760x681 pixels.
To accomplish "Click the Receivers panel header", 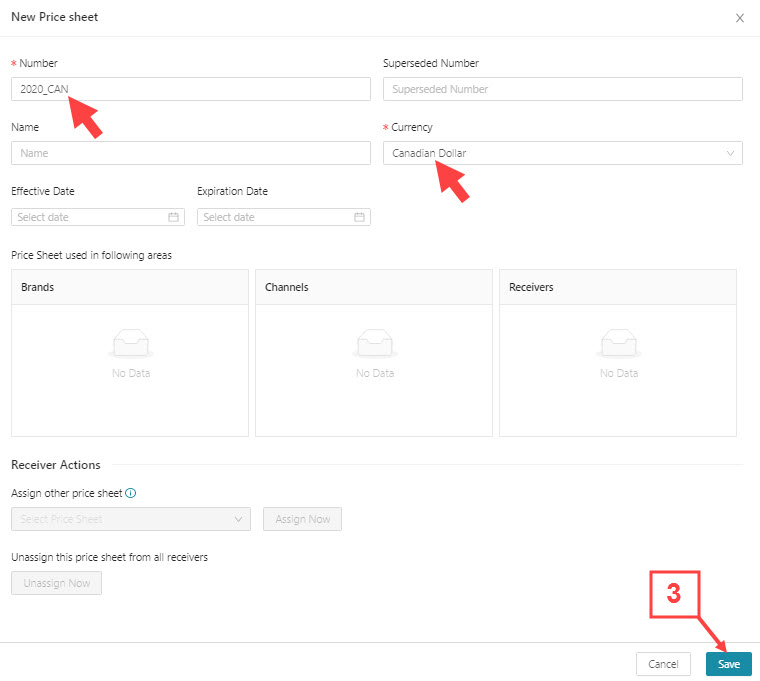I will pyautogui.click(x=618, y=287).
